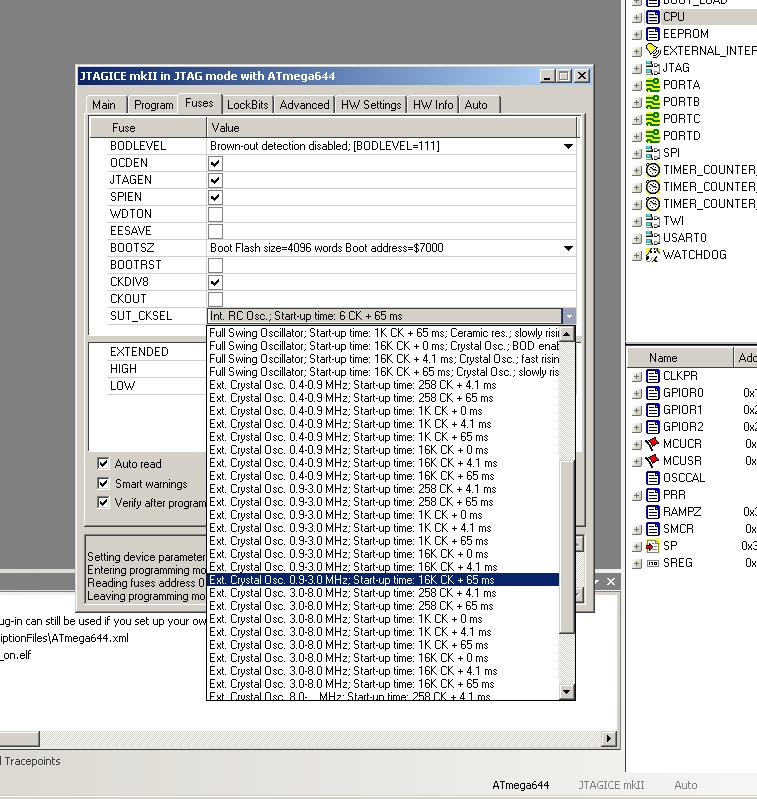Image resolution: width=757 pixels, height=799 pixels.
Task: Expand the CPU tree node
Action: tap(637, 17)
